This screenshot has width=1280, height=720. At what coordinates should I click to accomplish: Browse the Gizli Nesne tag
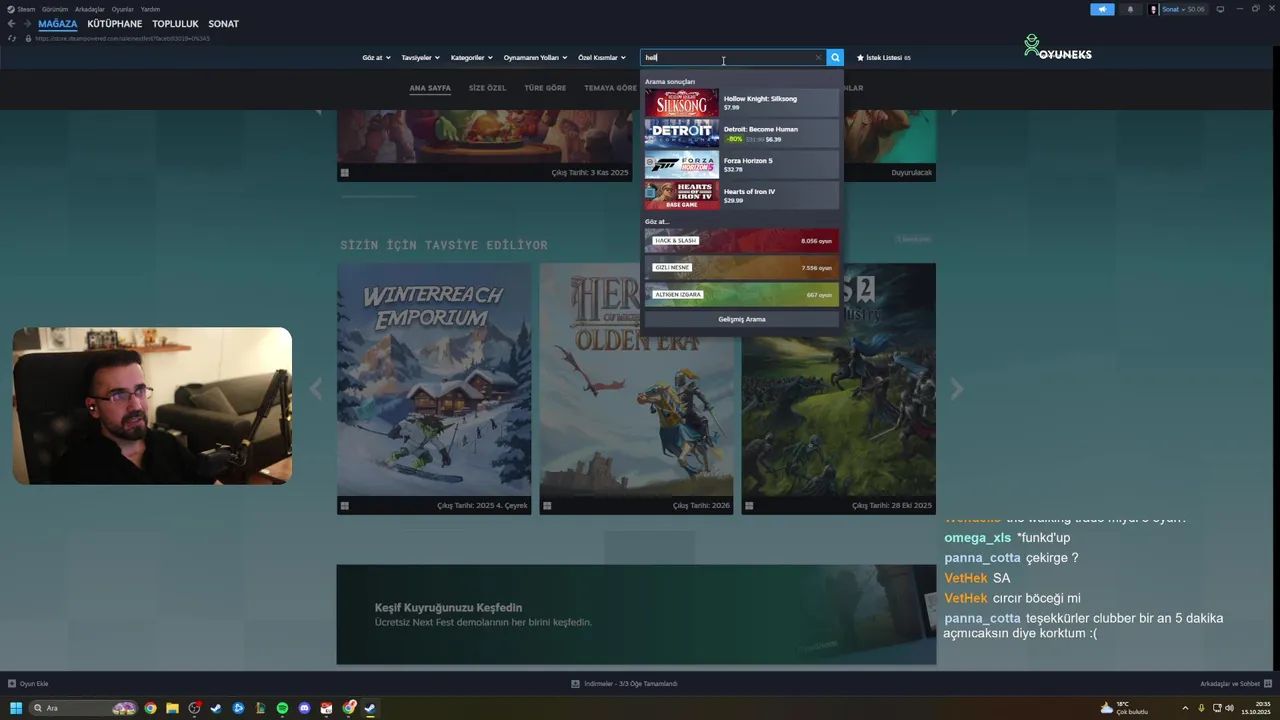(741, 268)
